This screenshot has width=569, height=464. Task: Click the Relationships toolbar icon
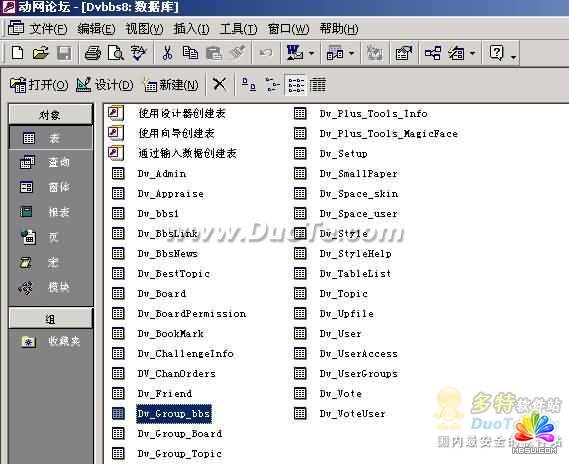click(433, 53)
